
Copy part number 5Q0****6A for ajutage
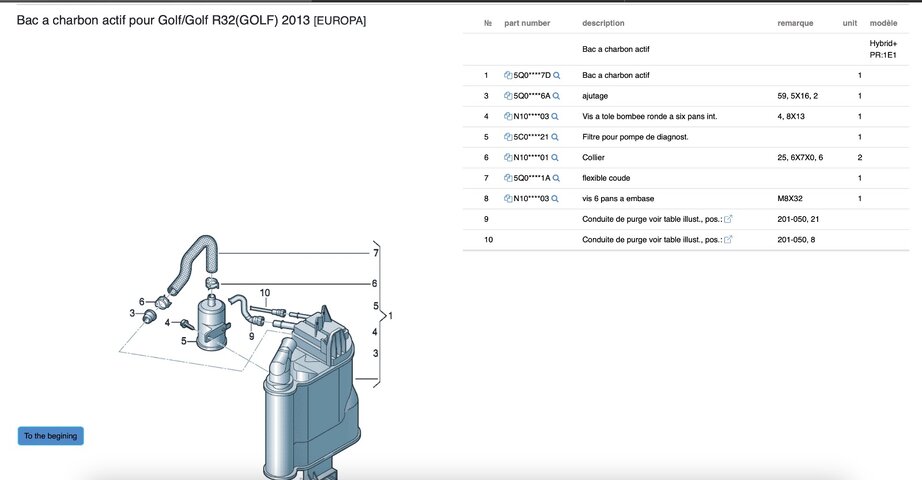pos(508,96)
